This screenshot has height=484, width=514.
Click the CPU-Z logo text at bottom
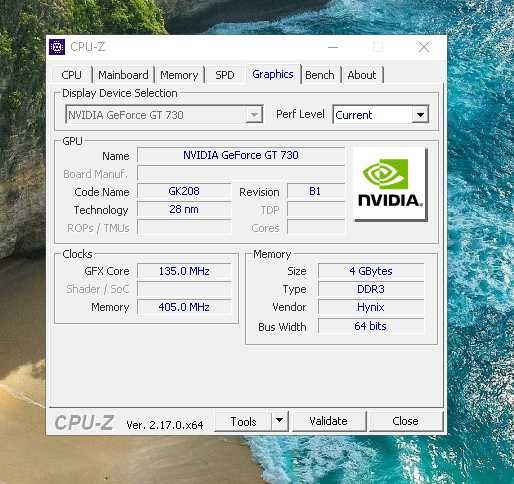84,423
